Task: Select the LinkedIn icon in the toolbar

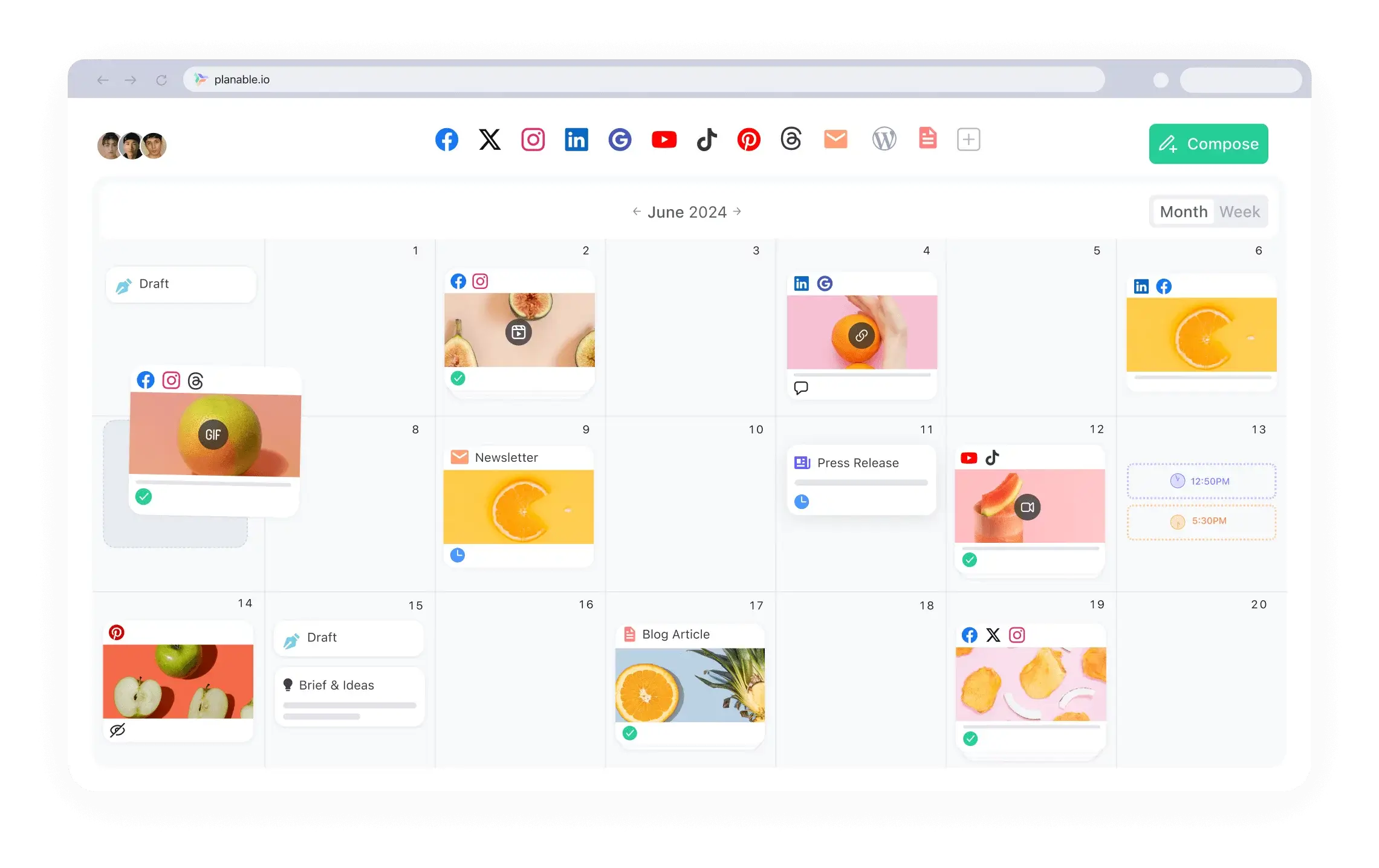Action: [576, 139]
